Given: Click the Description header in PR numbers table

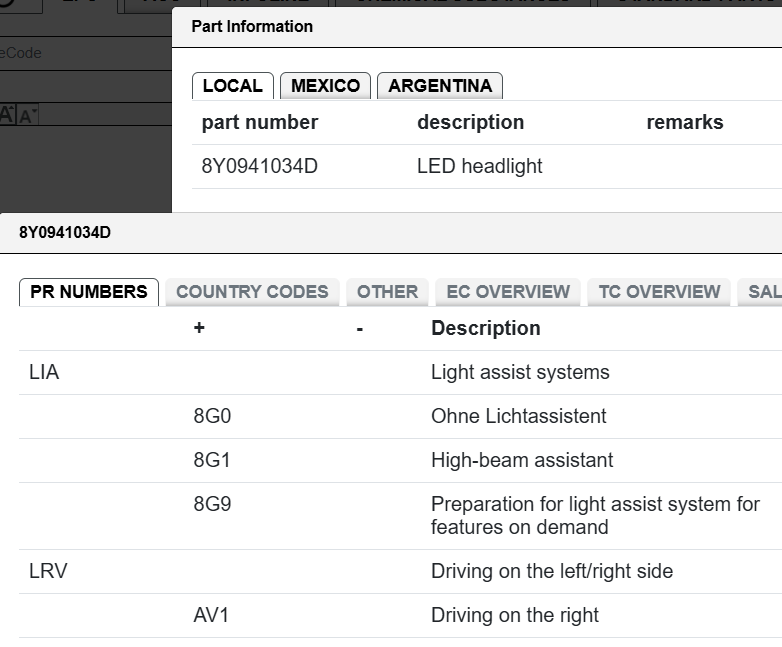Looking at the screenshot, I should pos(486,328).
